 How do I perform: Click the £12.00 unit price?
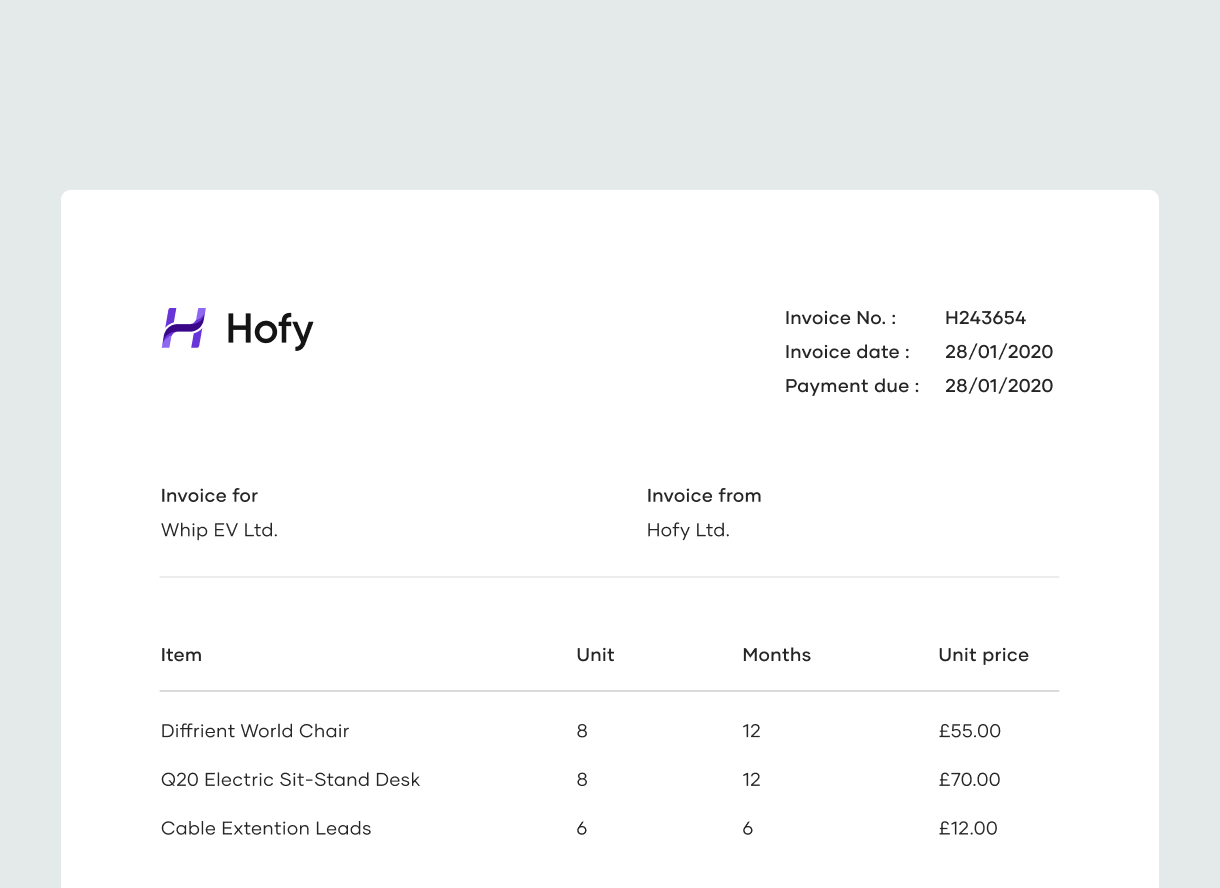968,828
